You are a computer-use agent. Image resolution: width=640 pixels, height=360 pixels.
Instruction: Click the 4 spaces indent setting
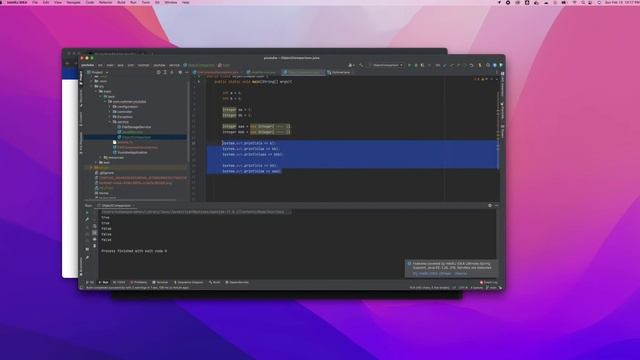[476, 288]
